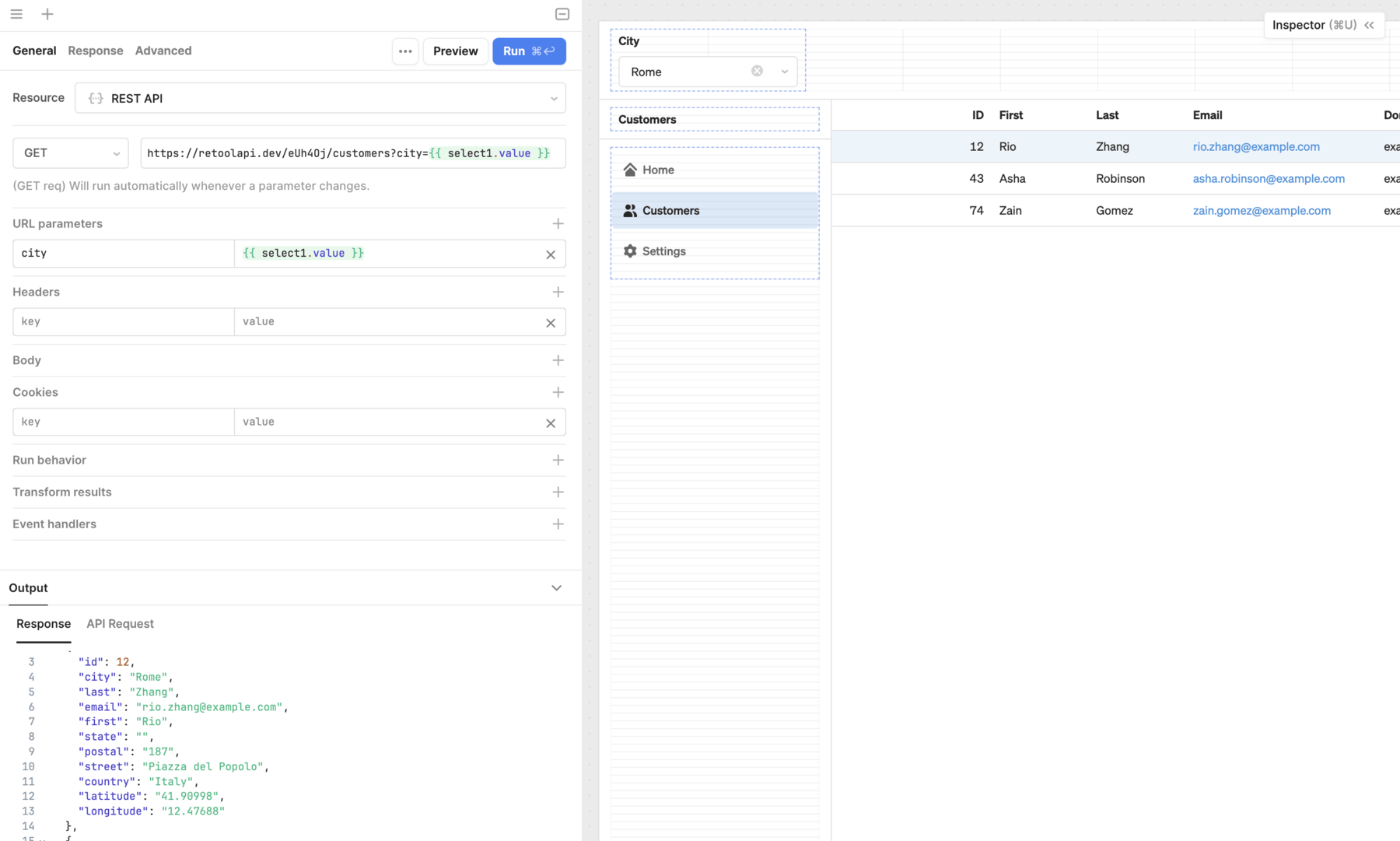Select the table row for Gomez
The height and width of the screenshot is (841, 1400).
(x=1115, y=211)
